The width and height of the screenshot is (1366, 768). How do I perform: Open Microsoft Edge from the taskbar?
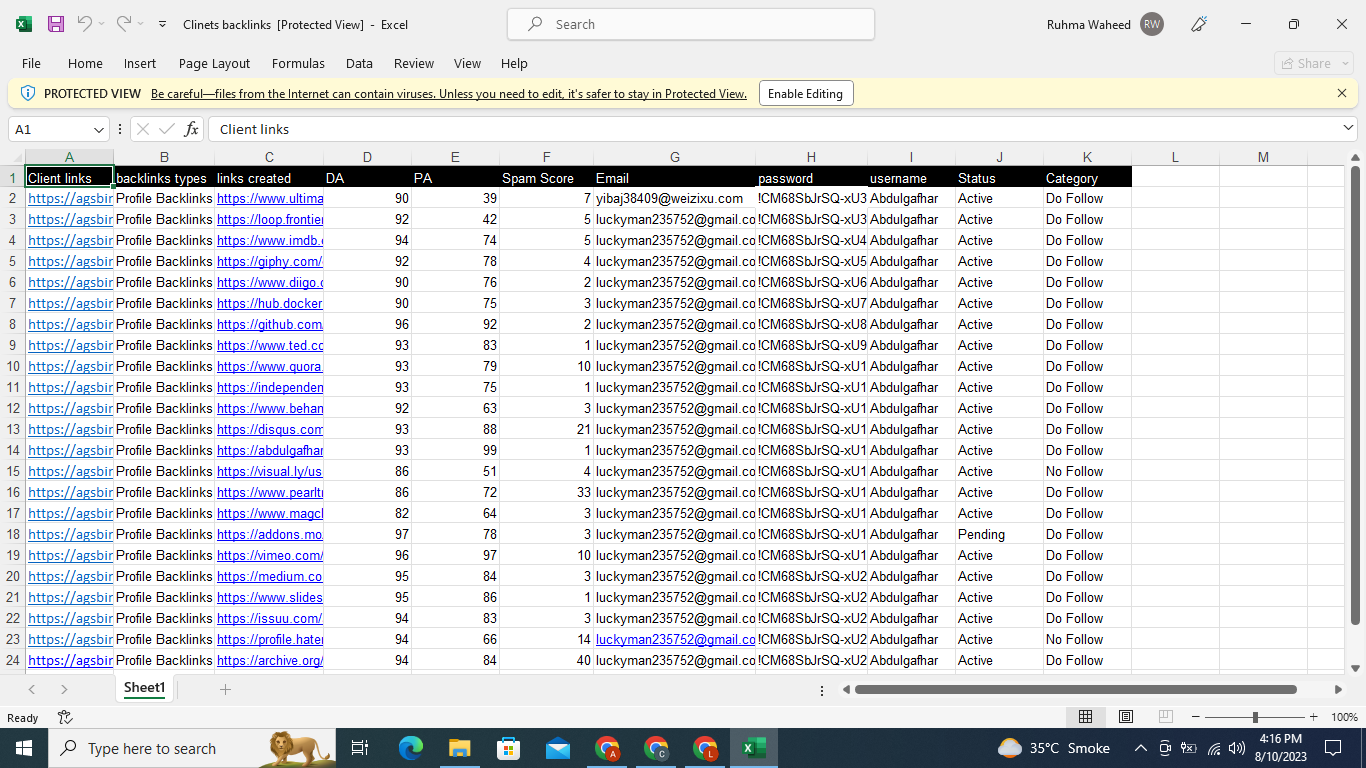[x=411, y=748]
